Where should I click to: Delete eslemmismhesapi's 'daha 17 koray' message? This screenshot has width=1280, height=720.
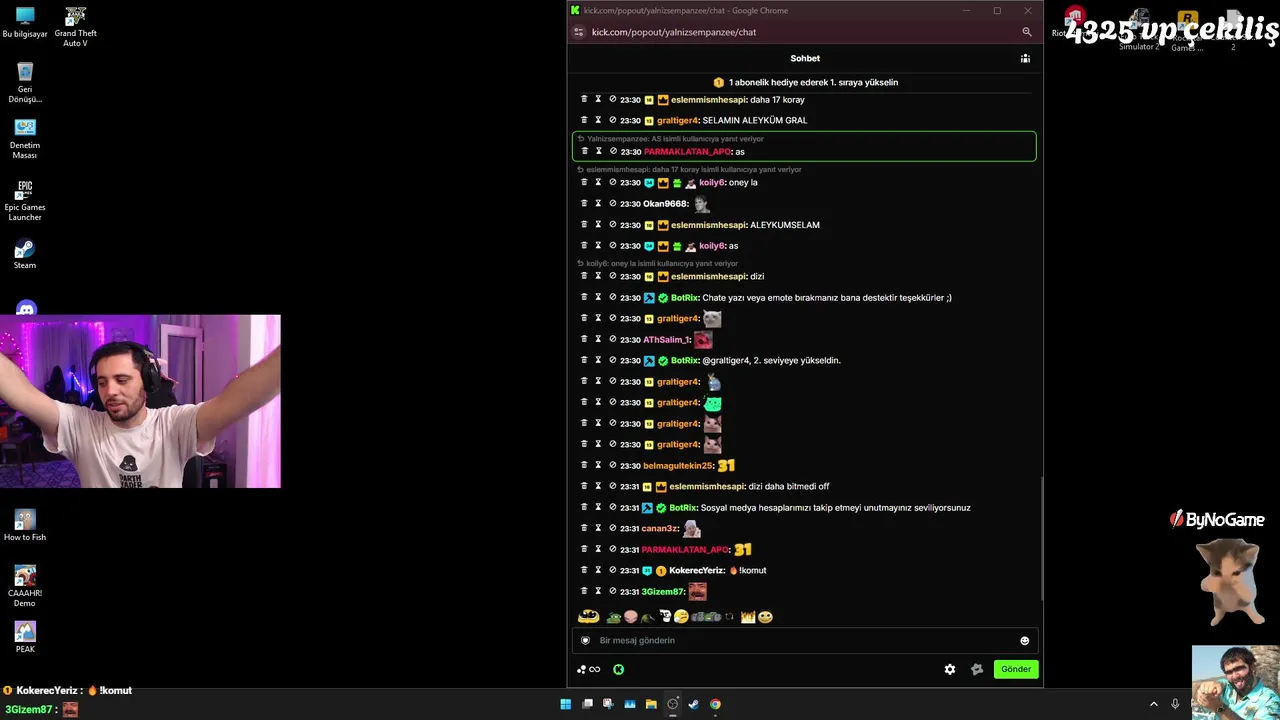coord(585,99)
